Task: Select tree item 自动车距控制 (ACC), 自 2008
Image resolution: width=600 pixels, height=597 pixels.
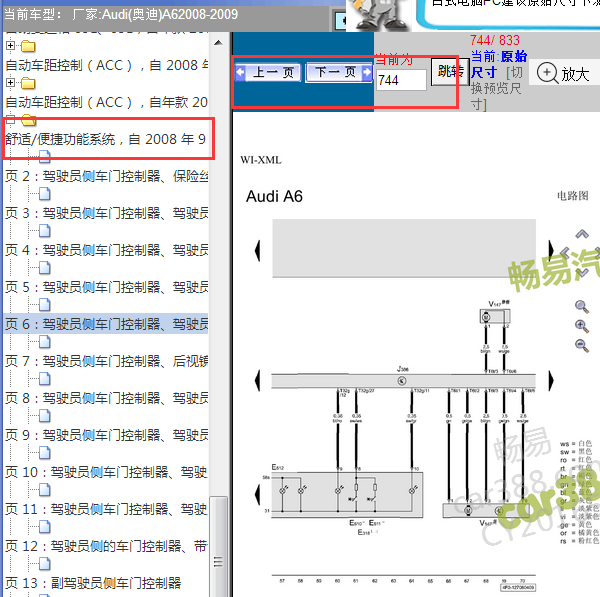Action: 107,65
